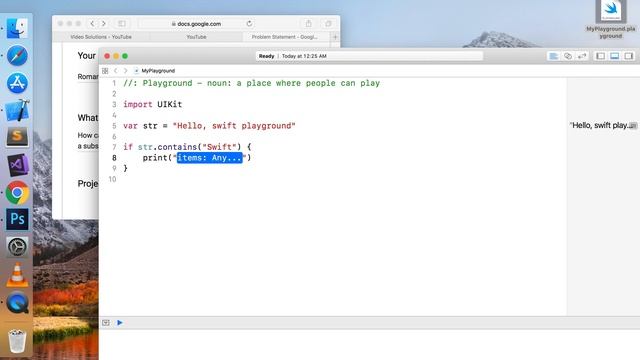Toggle the Safari sidebar button

[x=122, y=24]
